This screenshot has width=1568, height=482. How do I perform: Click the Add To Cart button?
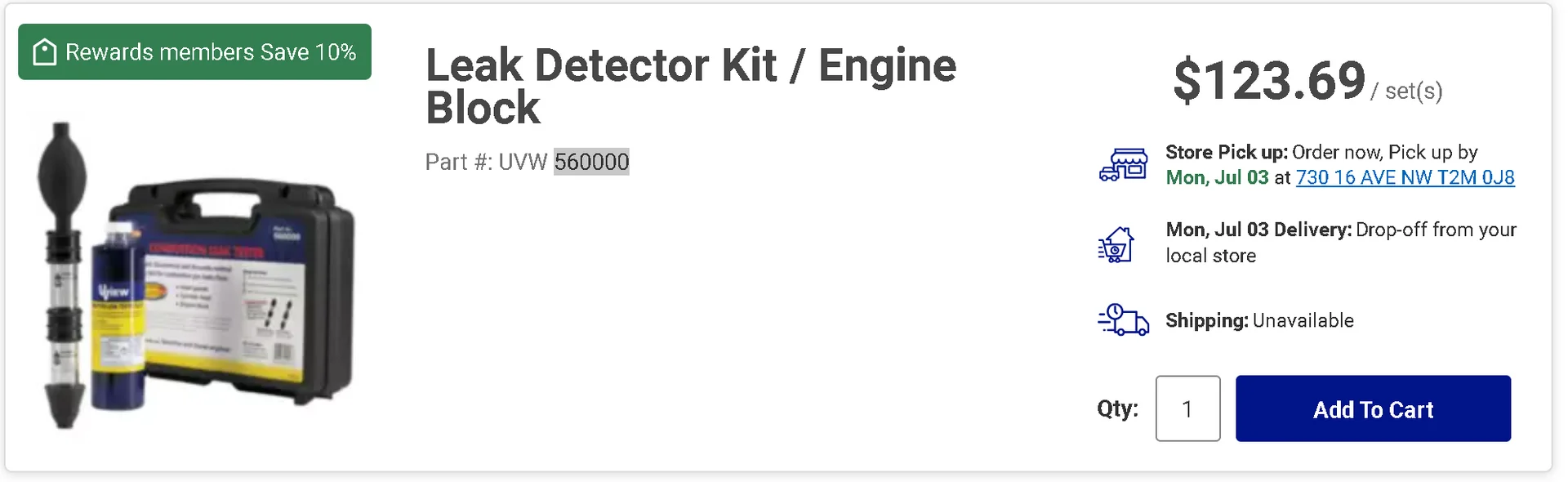click(1372, 408)
